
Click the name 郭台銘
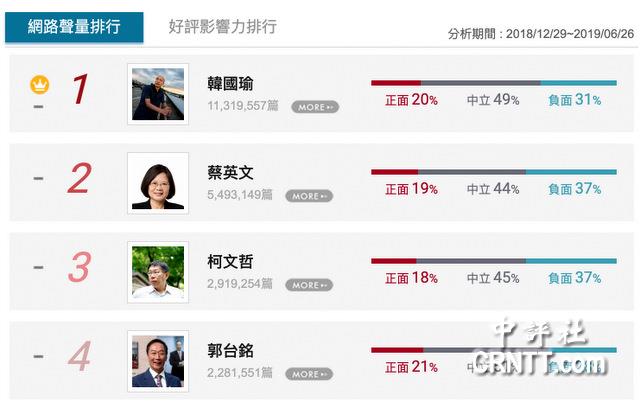[x=230, y=350]
